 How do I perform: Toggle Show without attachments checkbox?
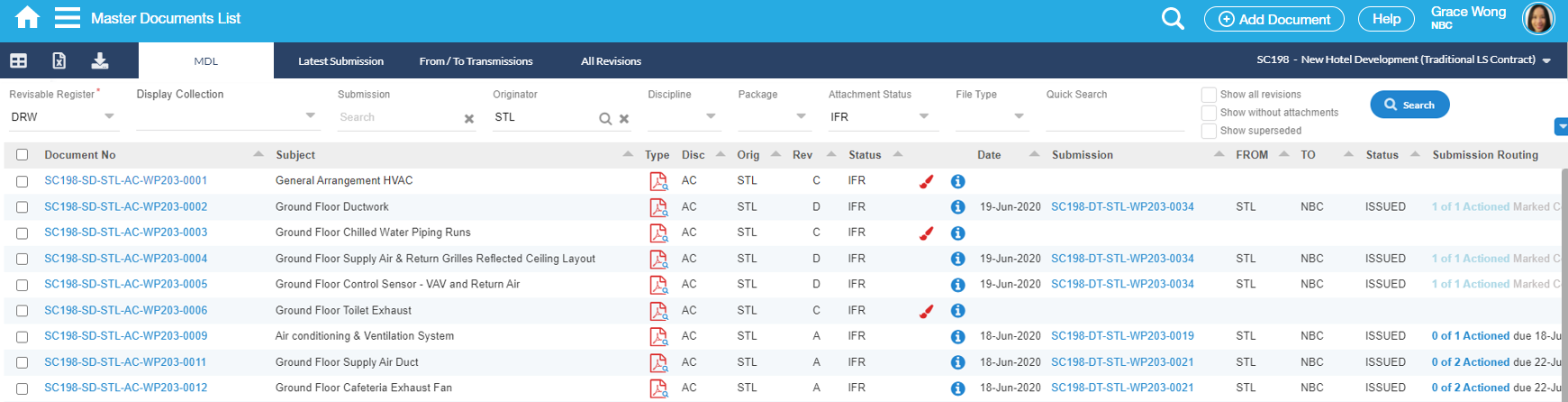pyautogui.click(x=1209, y=113)
